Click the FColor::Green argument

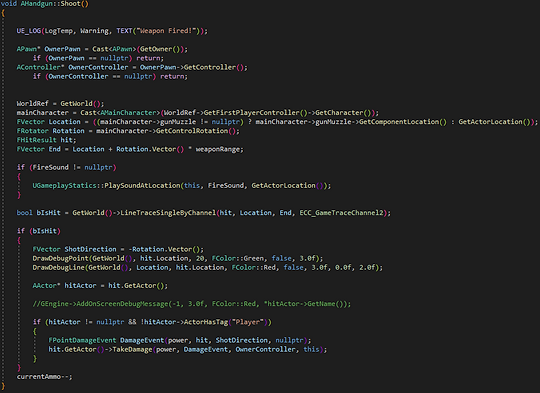(x=238, y=258)
